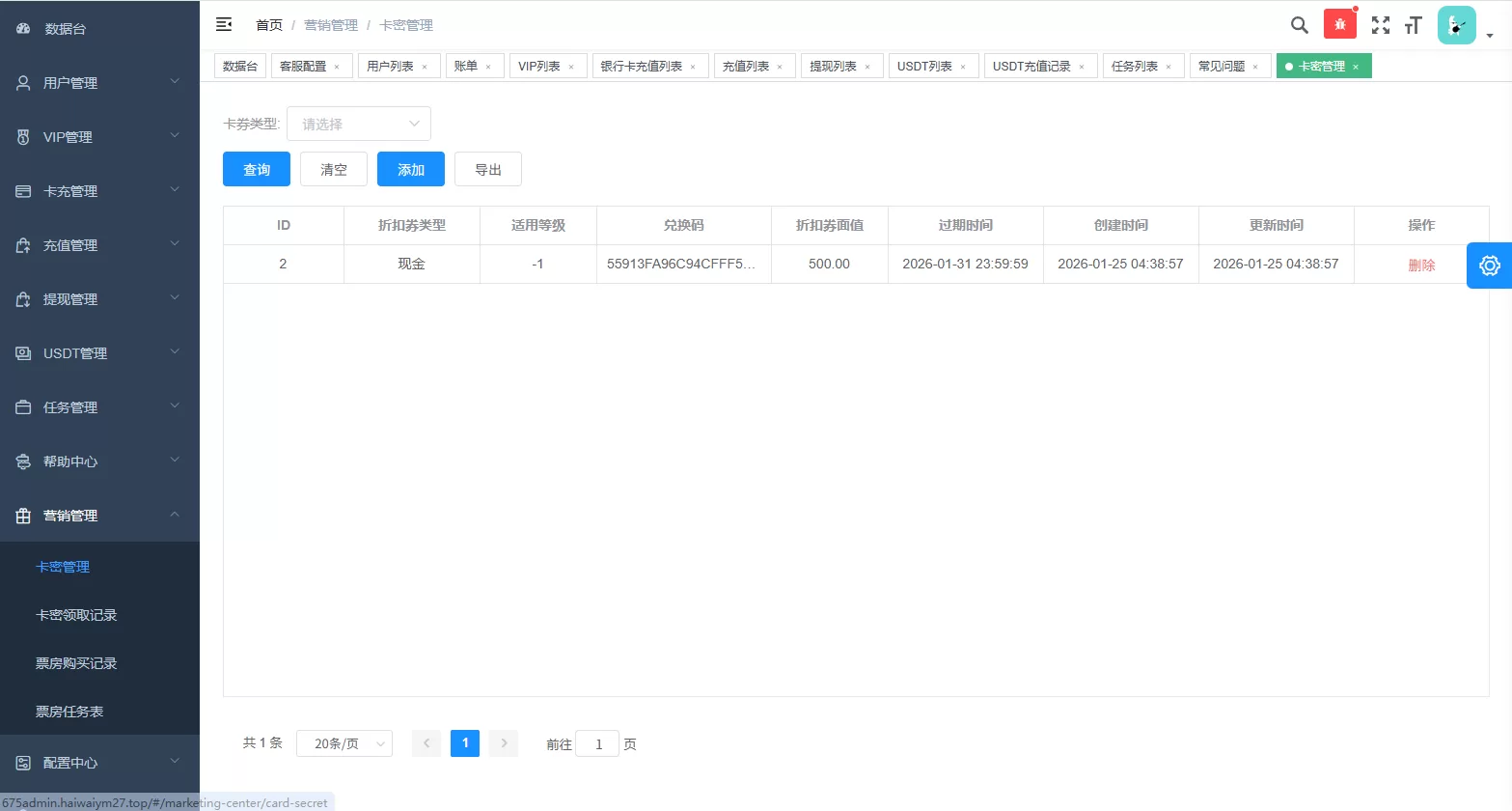Click 删除 to delete the card record
The width and height of the screenshot is (1512, 811).
(x=1421, y=263)
